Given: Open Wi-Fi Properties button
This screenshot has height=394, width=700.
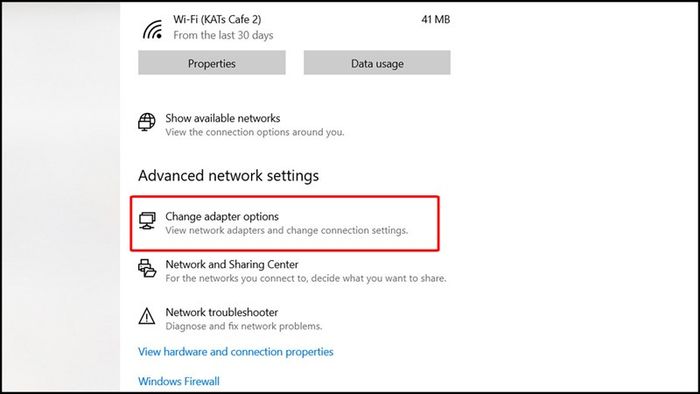Looking at the screenshot, I should tap(212, 62).
